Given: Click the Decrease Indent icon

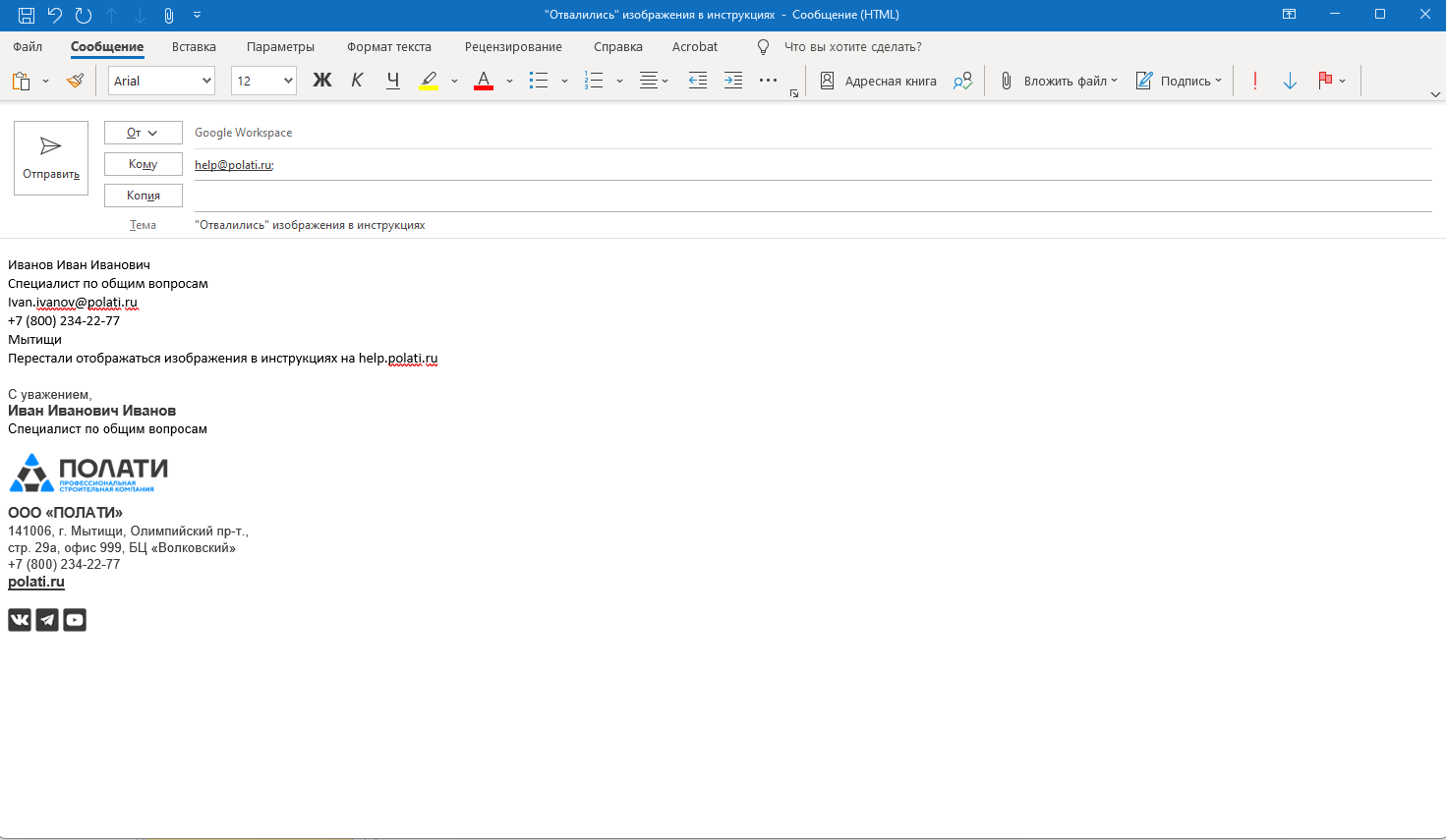Looking at the screenshot, I should point(697,81).
